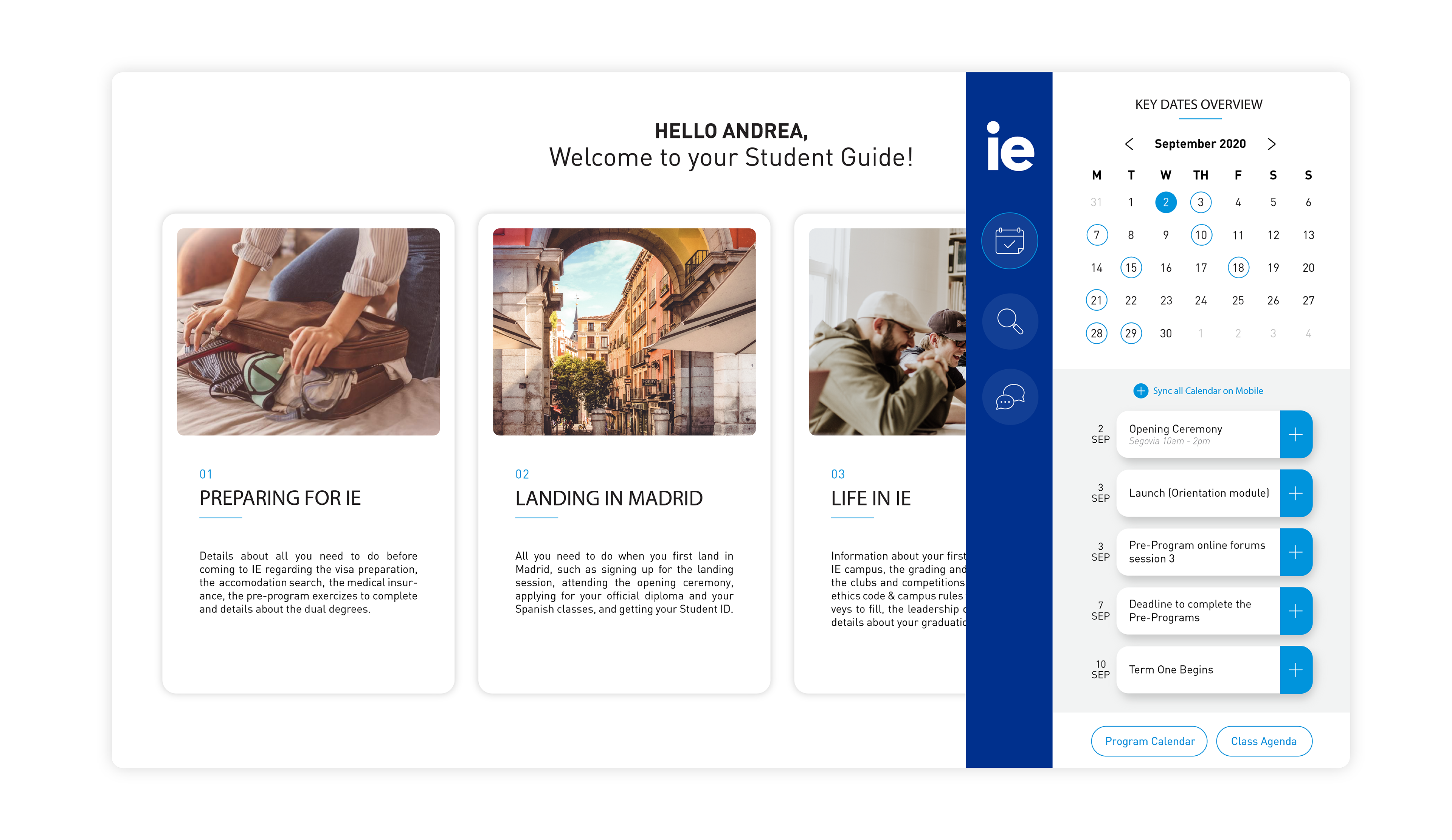Add Launch (Orientation module) with plus button
Image resolution: width=1452 pixels, height=840 pixels.
1295,493
